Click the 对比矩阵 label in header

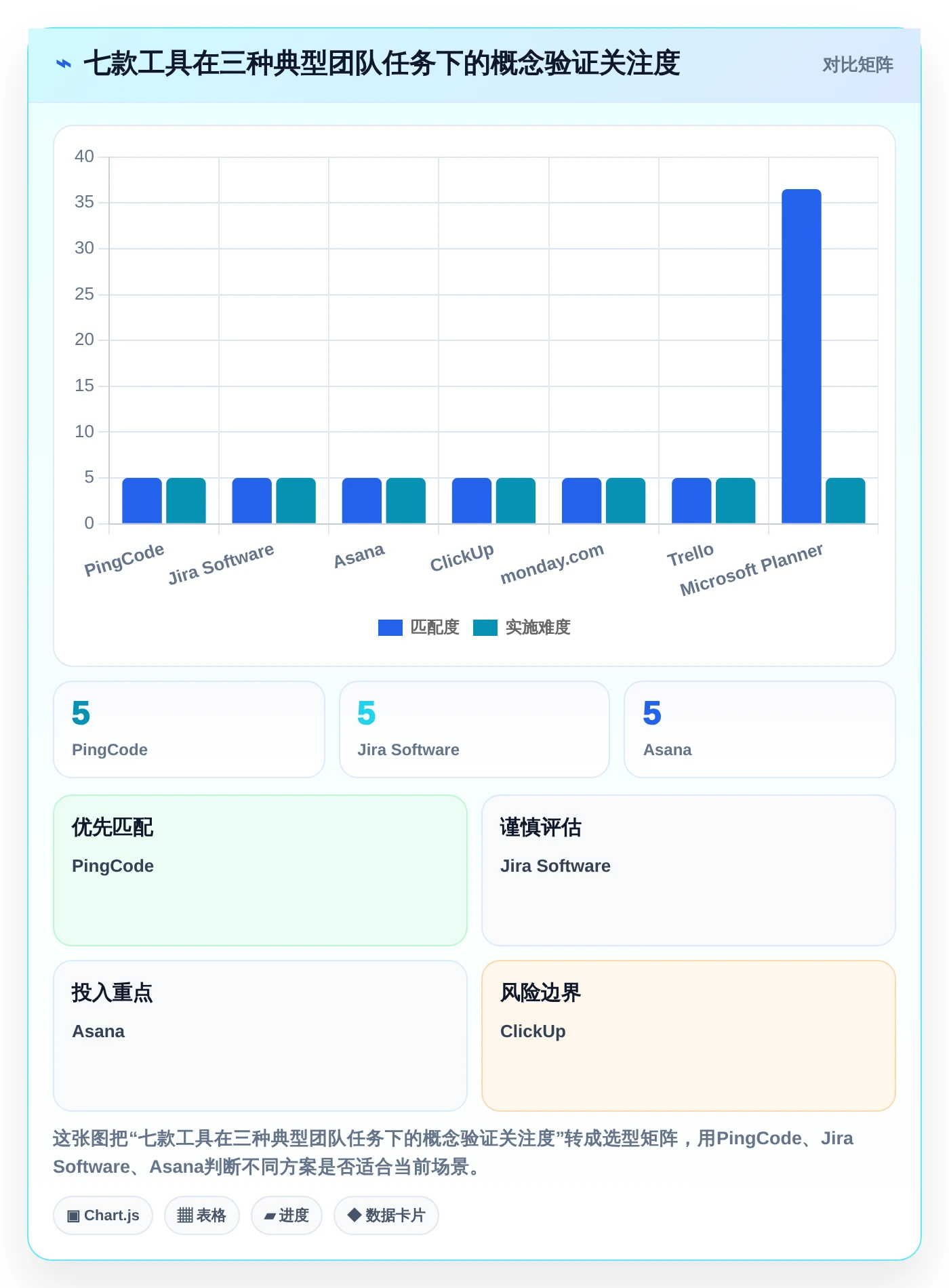pos(857,65)
